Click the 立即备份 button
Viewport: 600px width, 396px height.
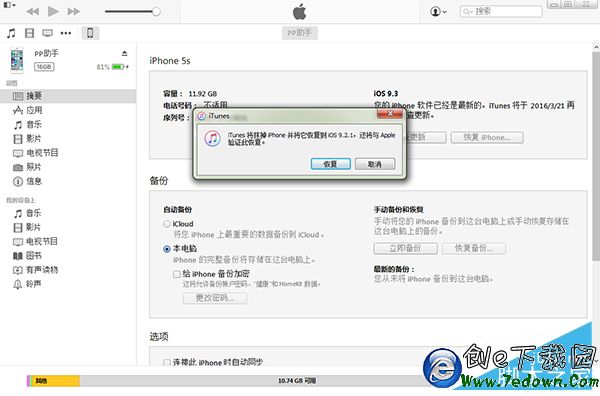click(x=406, y=248)
